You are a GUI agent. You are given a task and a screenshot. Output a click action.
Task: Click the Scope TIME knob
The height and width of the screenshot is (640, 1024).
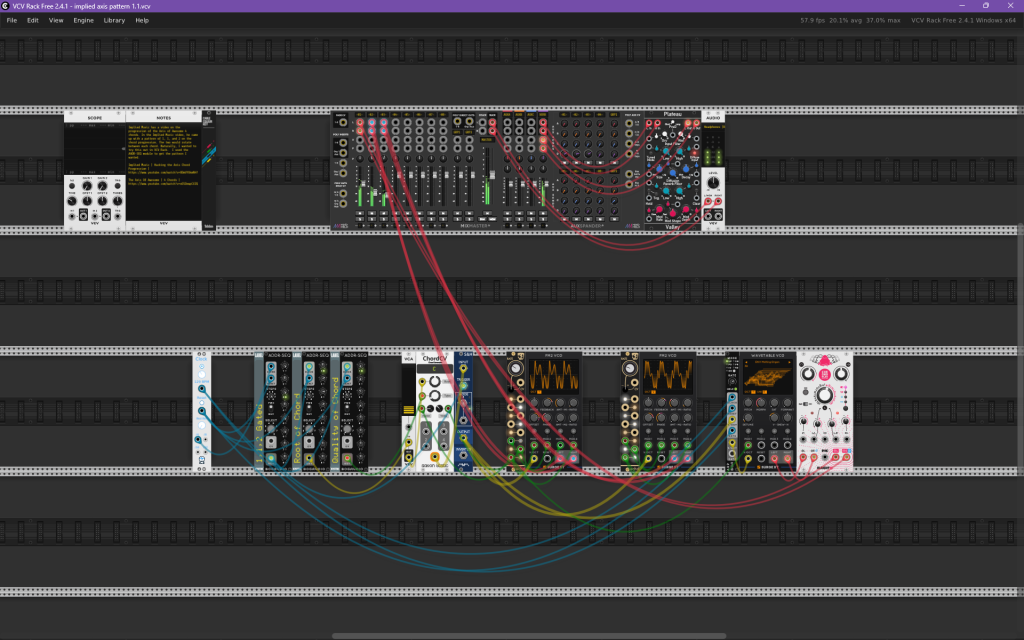pyautogui.click(x=72, y=201)
